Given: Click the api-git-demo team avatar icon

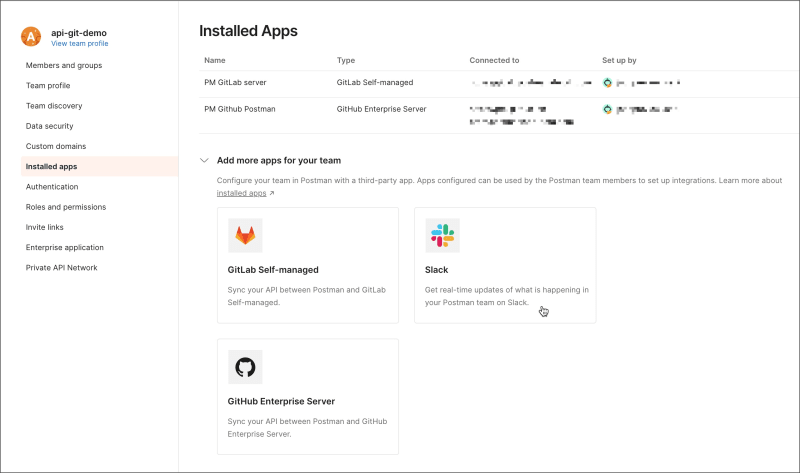Looking at the screenshot, I should 31,37.
